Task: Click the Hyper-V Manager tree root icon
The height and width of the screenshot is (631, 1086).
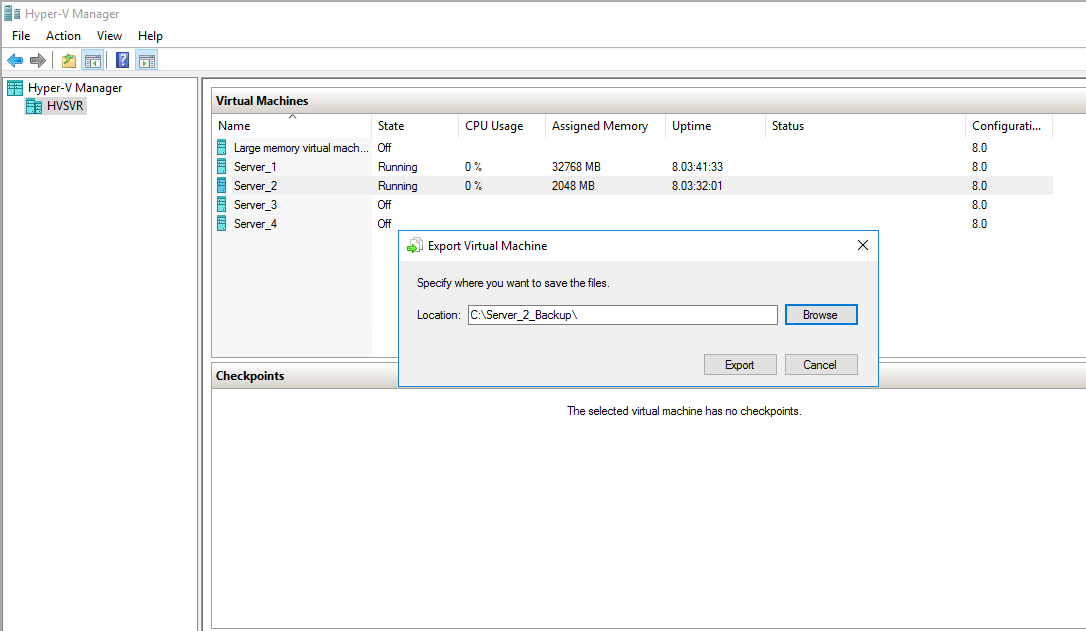Action: coord(15,88)
